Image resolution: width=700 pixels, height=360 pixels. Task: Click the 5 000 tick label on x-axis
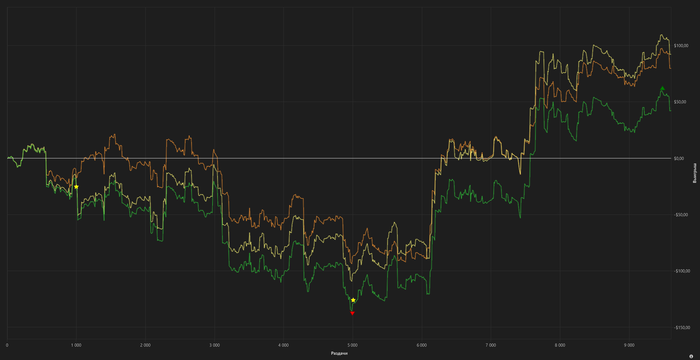click(x=353, y=345)
